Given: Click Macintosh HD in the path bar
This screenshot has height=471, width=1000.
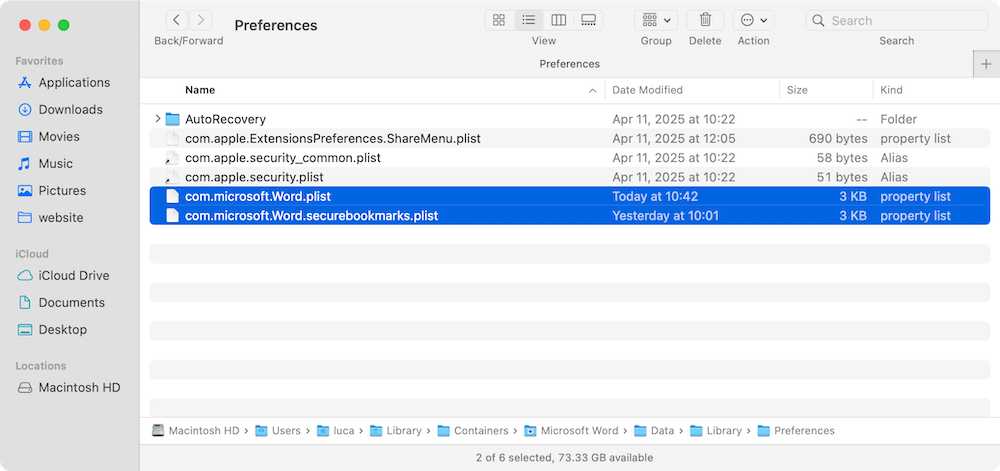Looking at the screenshot, I should pos(196,431).
